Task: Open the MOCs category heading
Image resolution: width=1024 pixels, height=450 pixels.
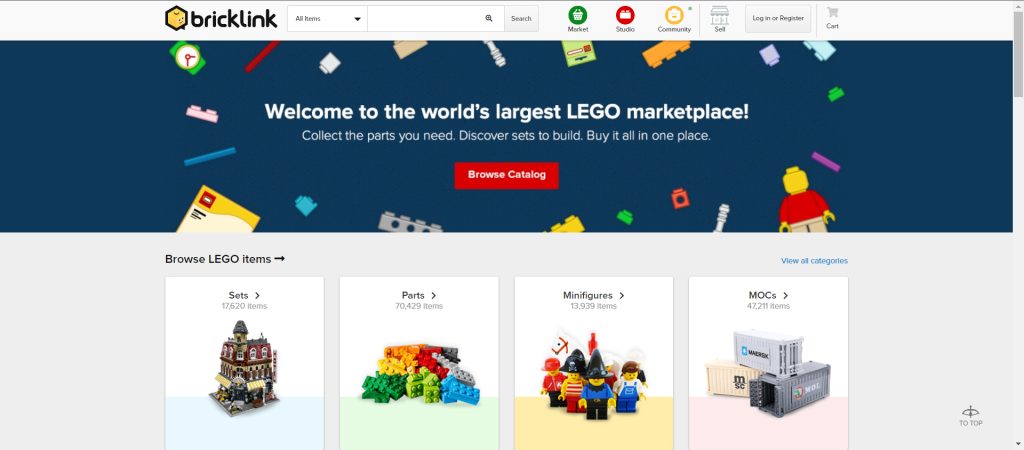Action: click(x=769, y=295)
